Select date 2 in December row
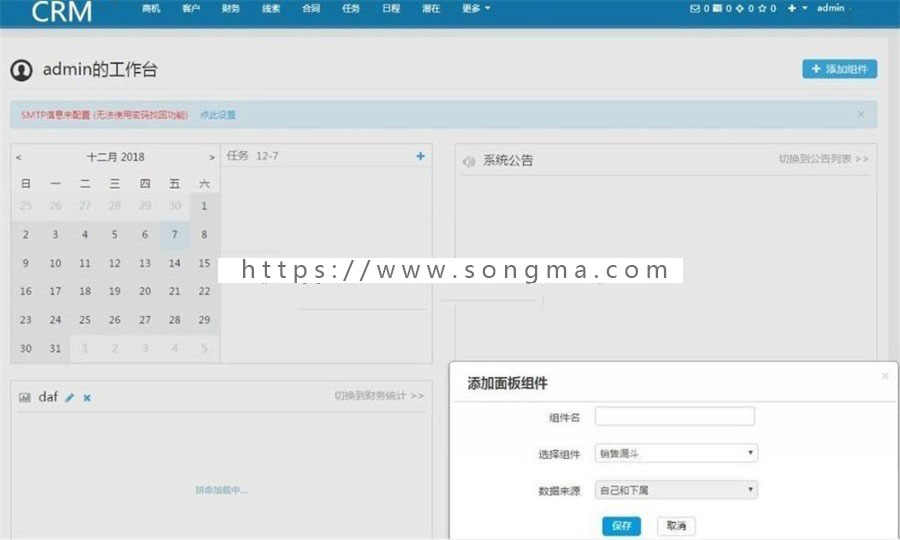Screen dimensions: 900x540 26,234
